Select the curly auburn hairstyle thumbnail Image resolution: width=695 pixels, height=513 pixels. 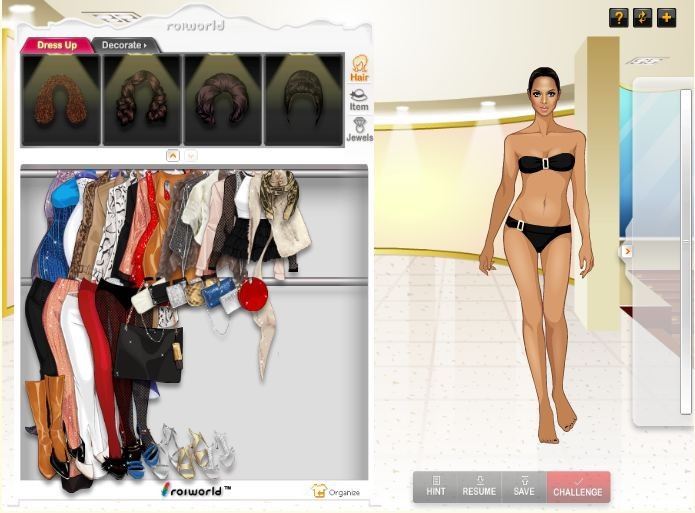(61, 101)
